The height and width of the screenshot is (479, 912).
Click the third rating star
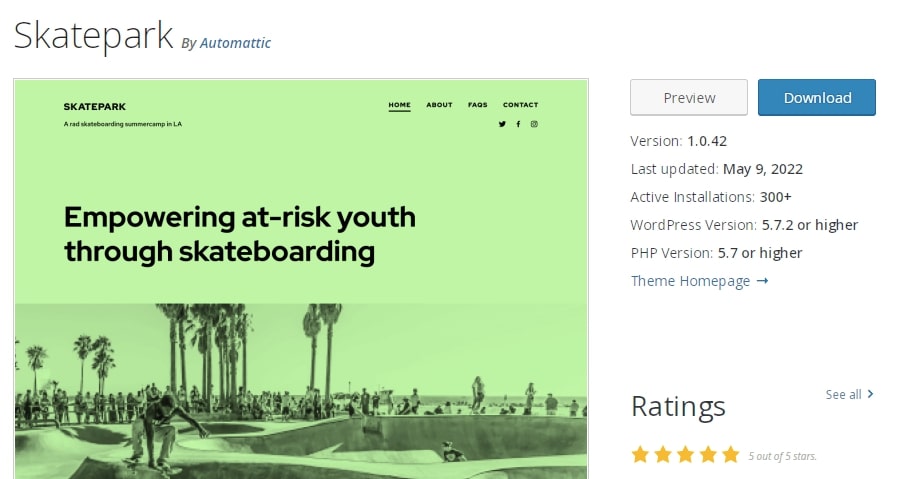[x=686, y=455]
